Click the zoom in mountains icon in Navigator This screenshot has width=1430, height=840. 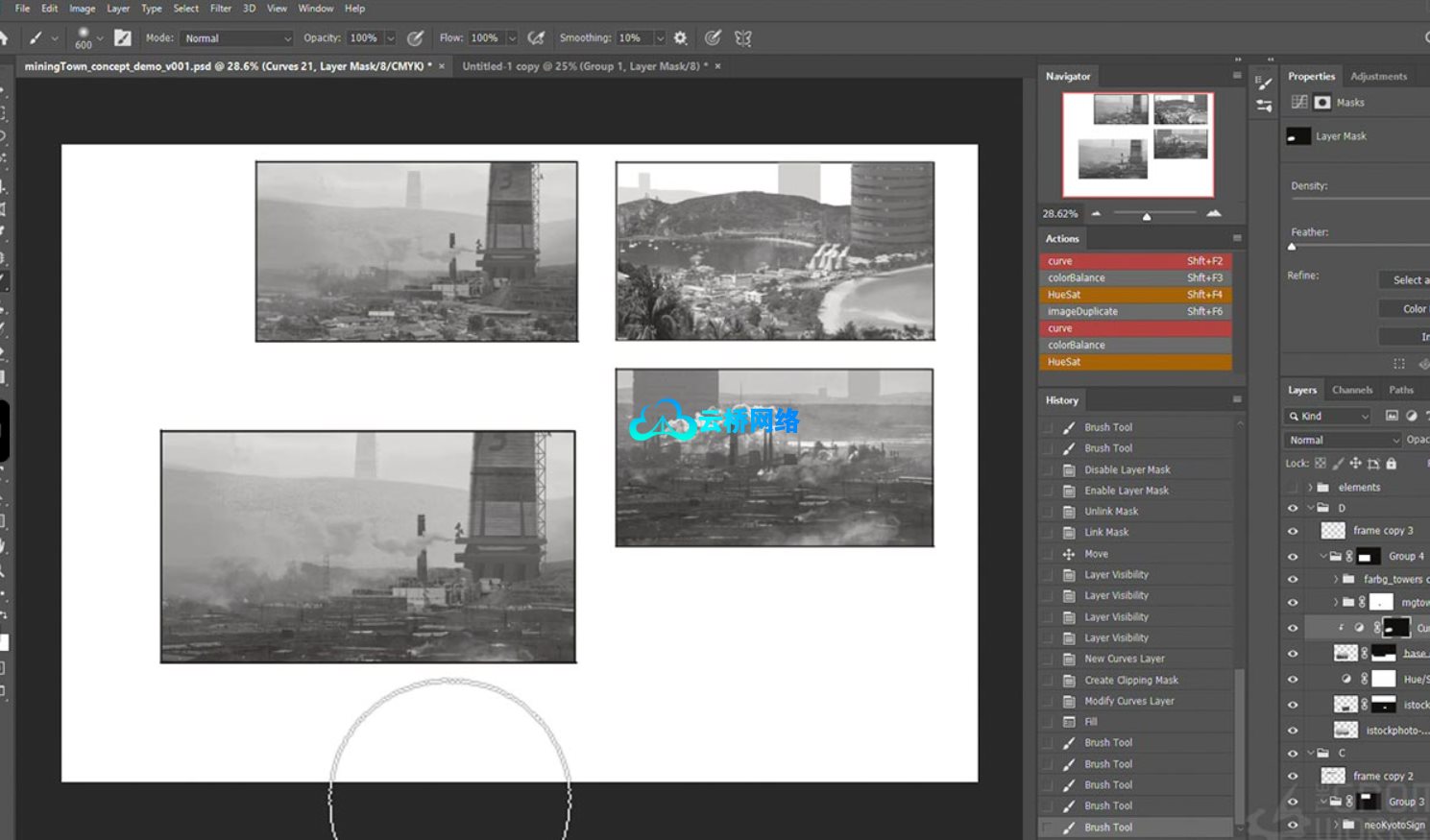1214,213
